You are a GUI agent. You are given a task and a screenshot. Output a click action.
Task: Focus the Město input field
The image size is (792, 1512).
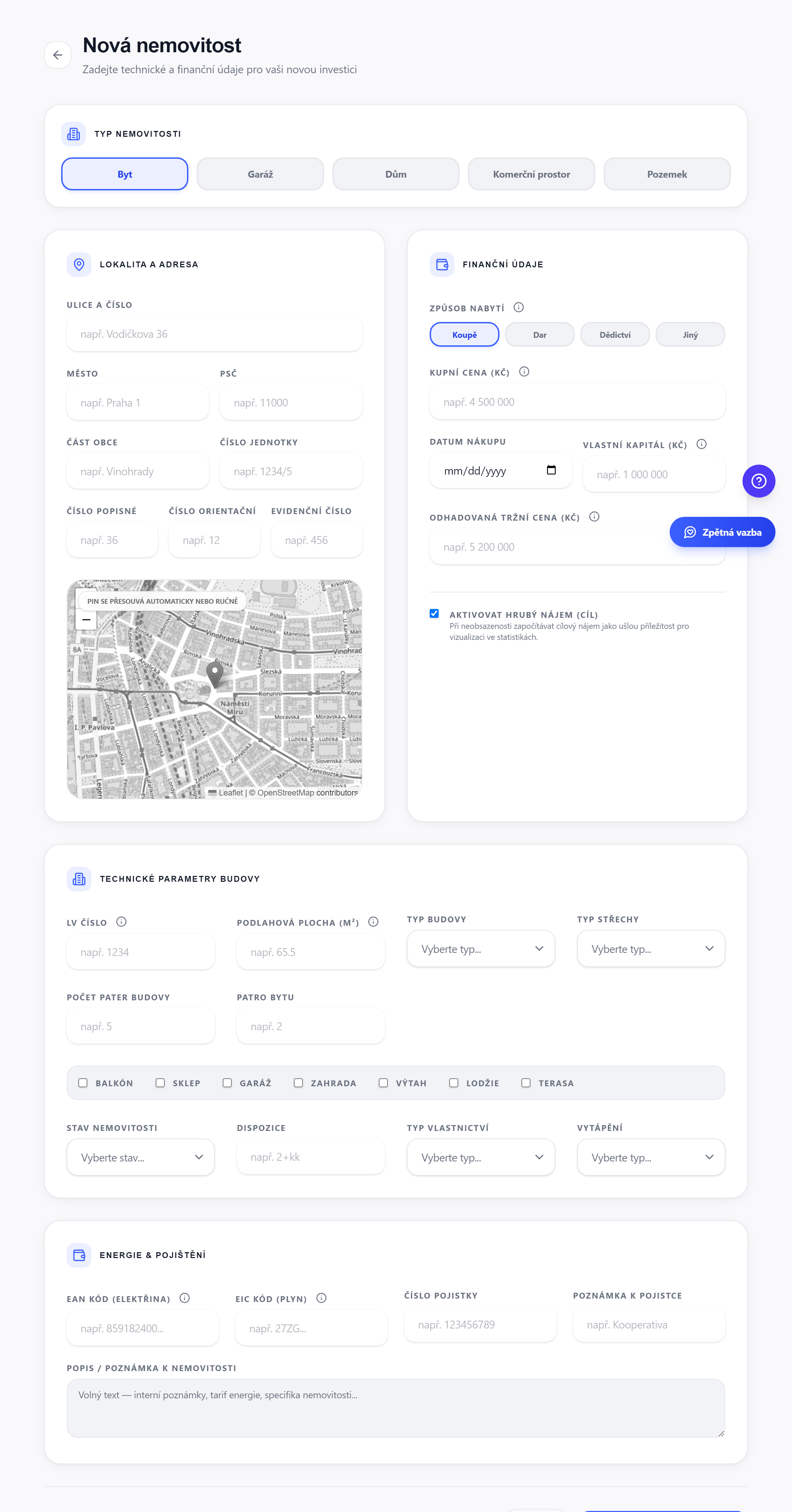[x=138, y=403]
